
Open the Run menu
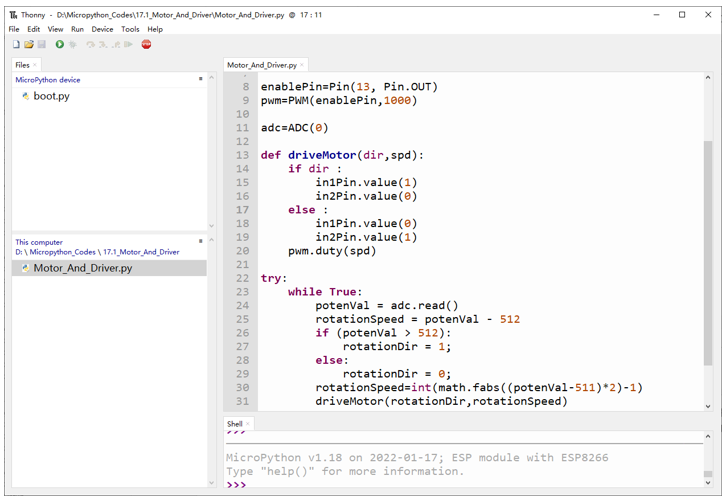tap(77, 29)
